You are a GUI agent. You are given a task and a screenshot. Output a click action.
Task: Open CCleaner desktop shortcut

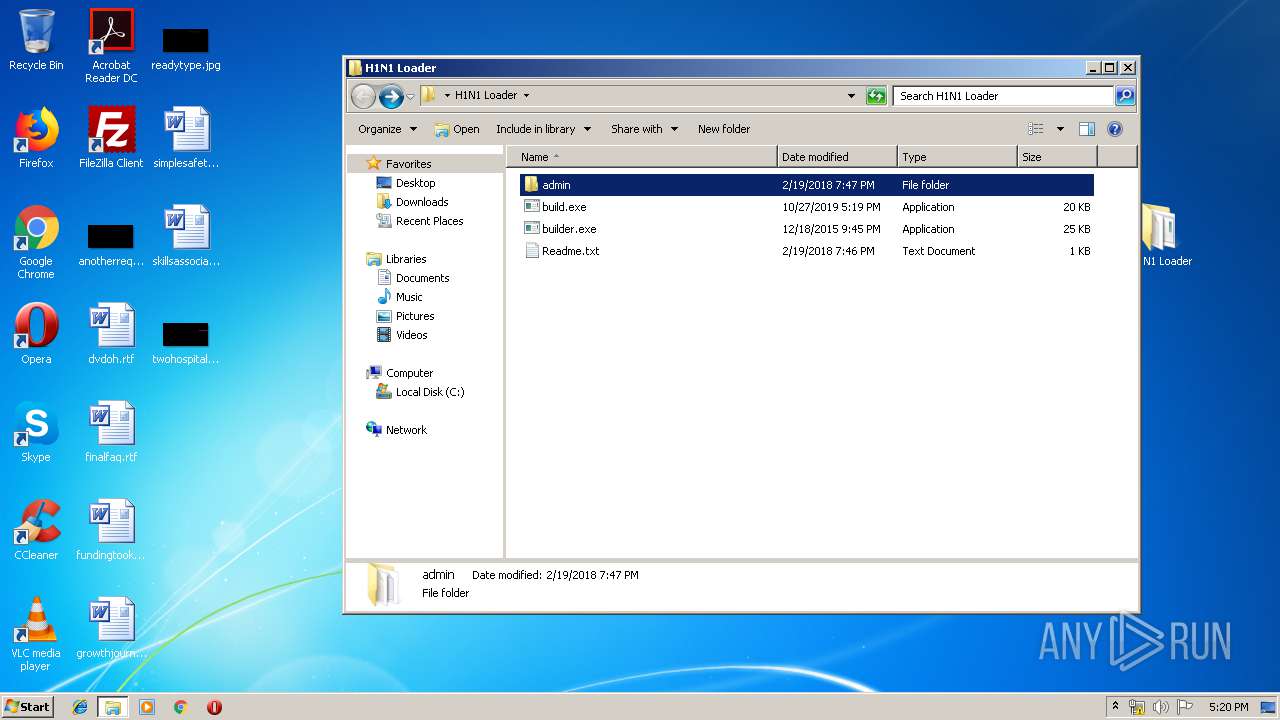36,530
